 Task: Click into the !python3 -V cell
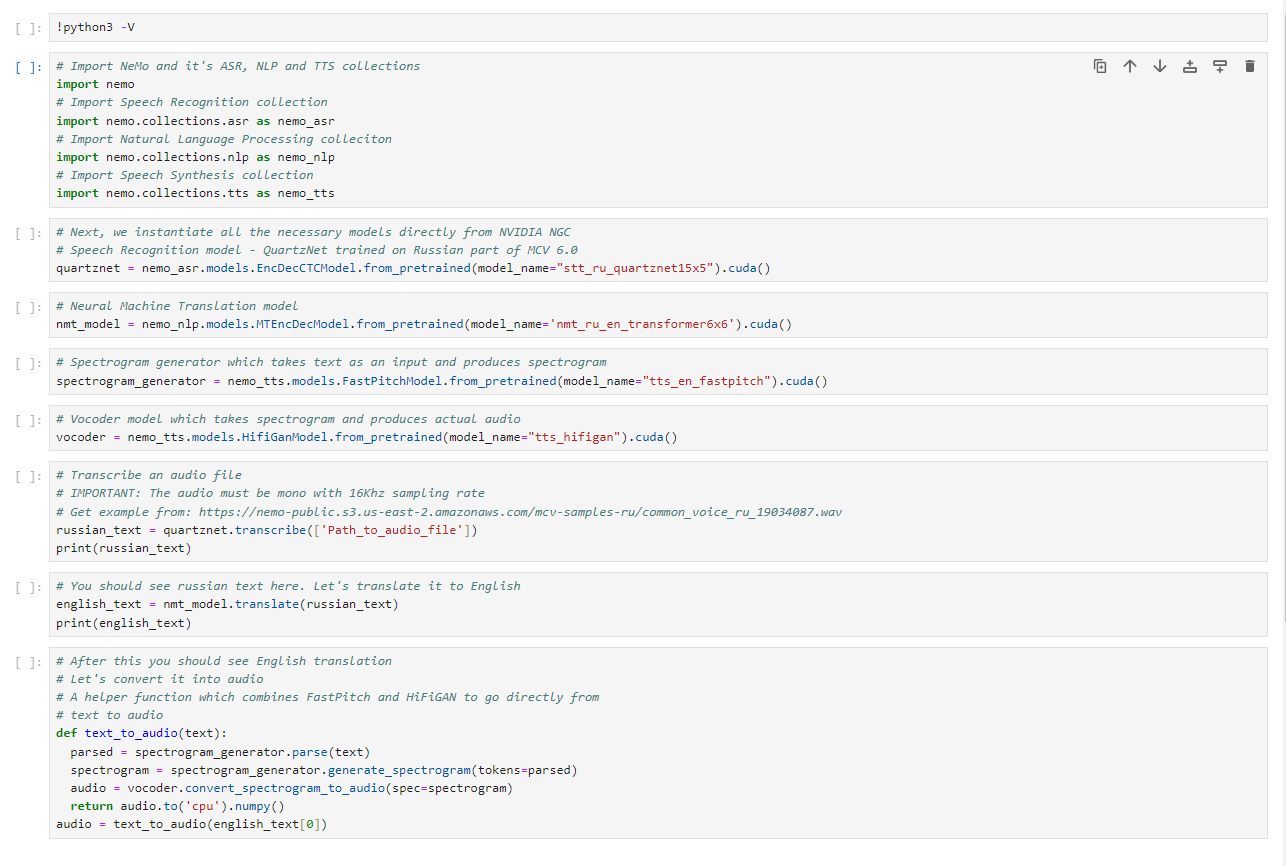tap(658, 28)
